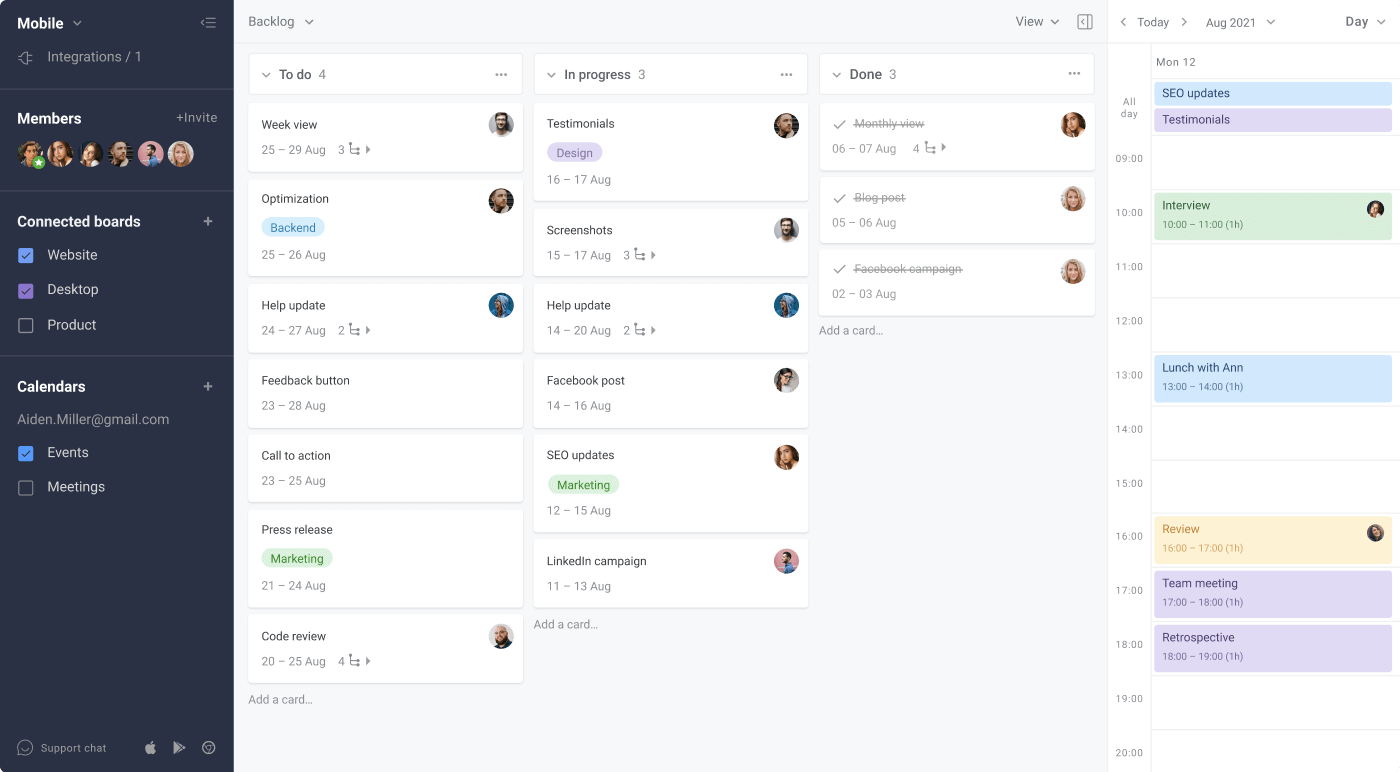Add a new connected board
Viewport: 1400px width, 772px height.
pos(208,221)
